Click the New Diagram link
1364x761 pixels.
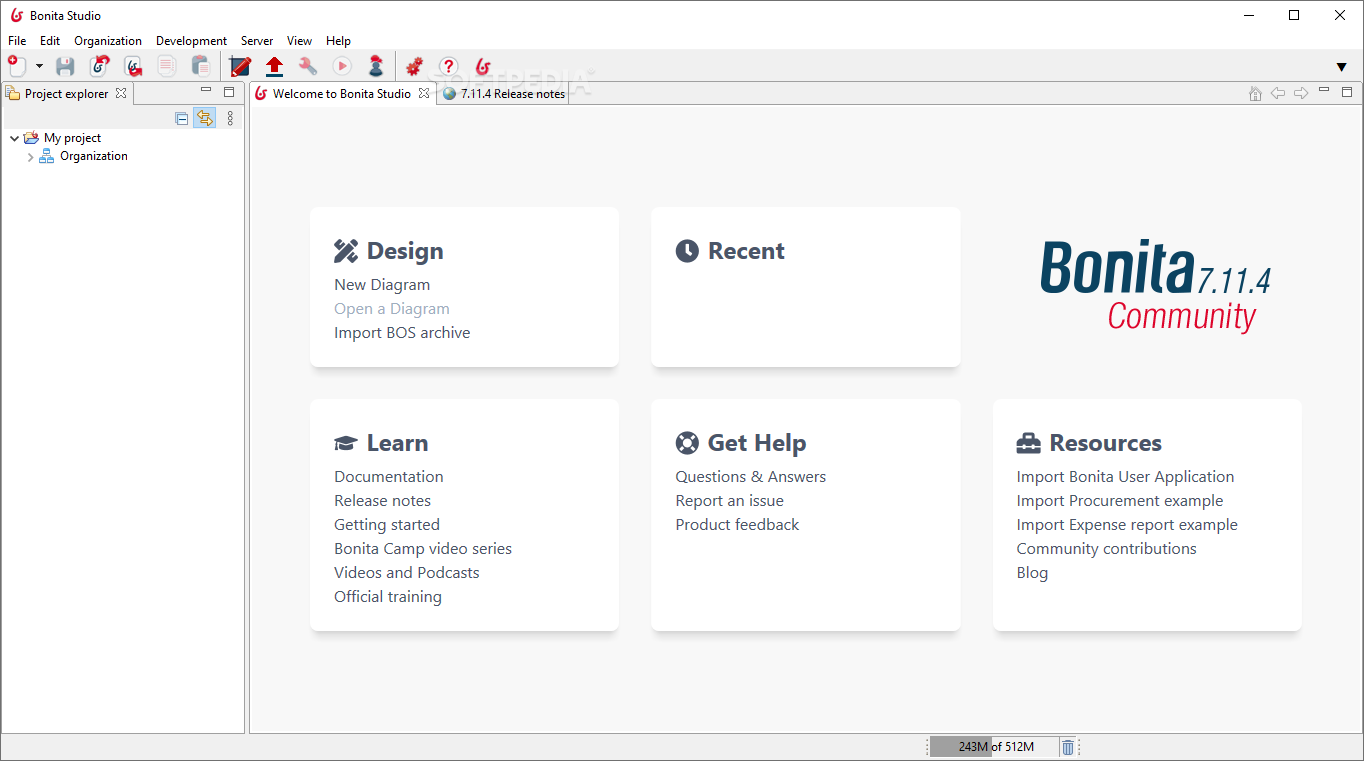(x=382, y=285)
